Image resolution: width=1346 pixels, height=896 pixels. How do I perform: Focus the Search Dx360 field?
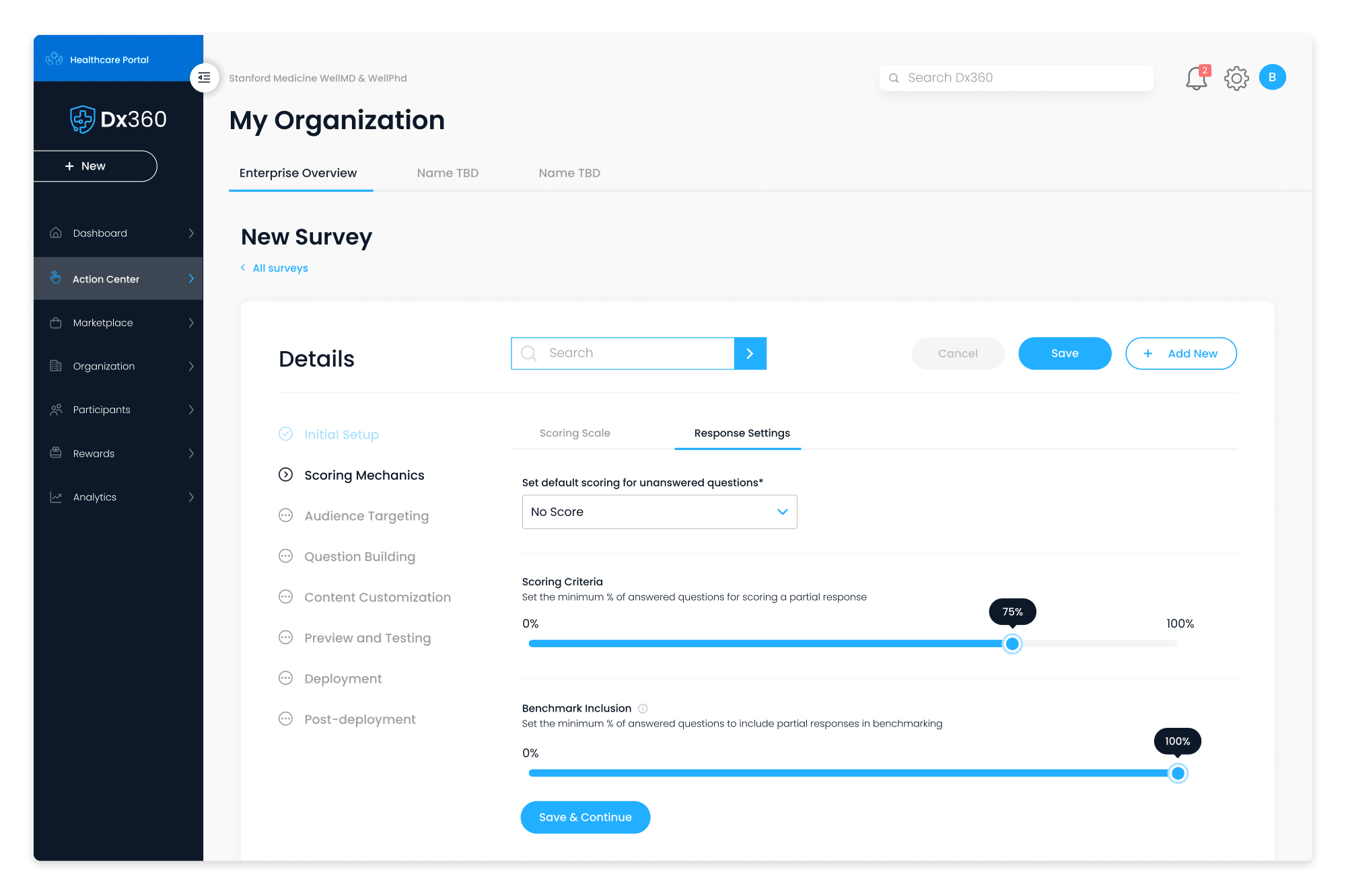(x=1016, y=78)
